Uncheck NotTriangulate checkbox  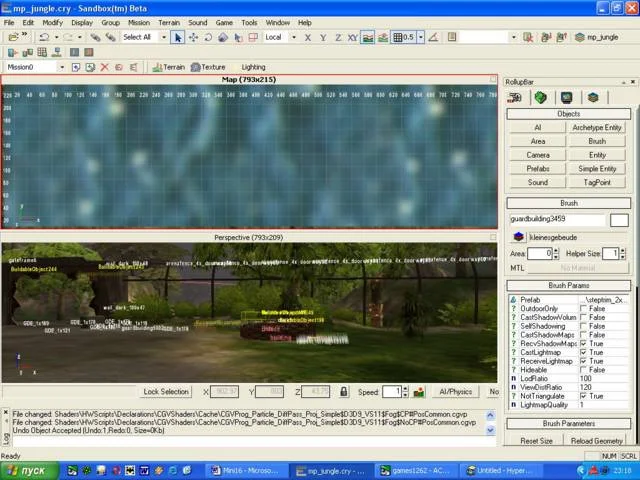coord(584,396)
